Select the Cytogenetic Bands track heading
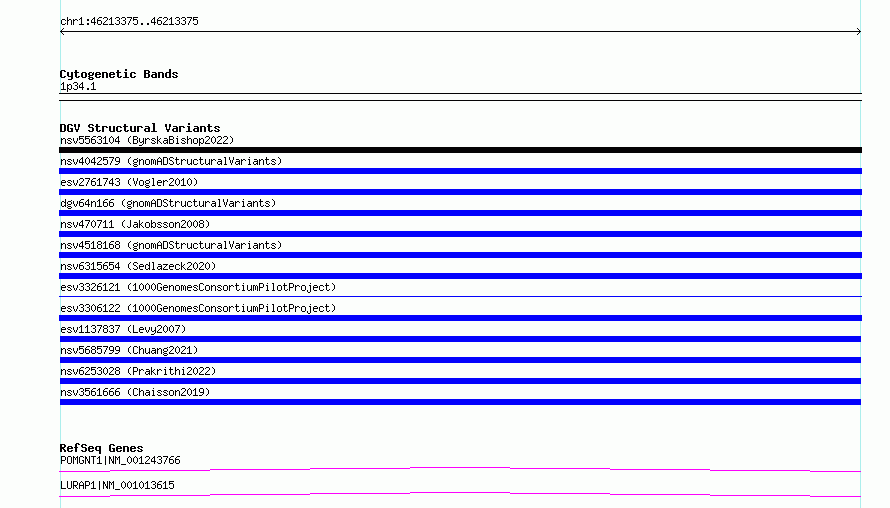 [x=119, y=74]
